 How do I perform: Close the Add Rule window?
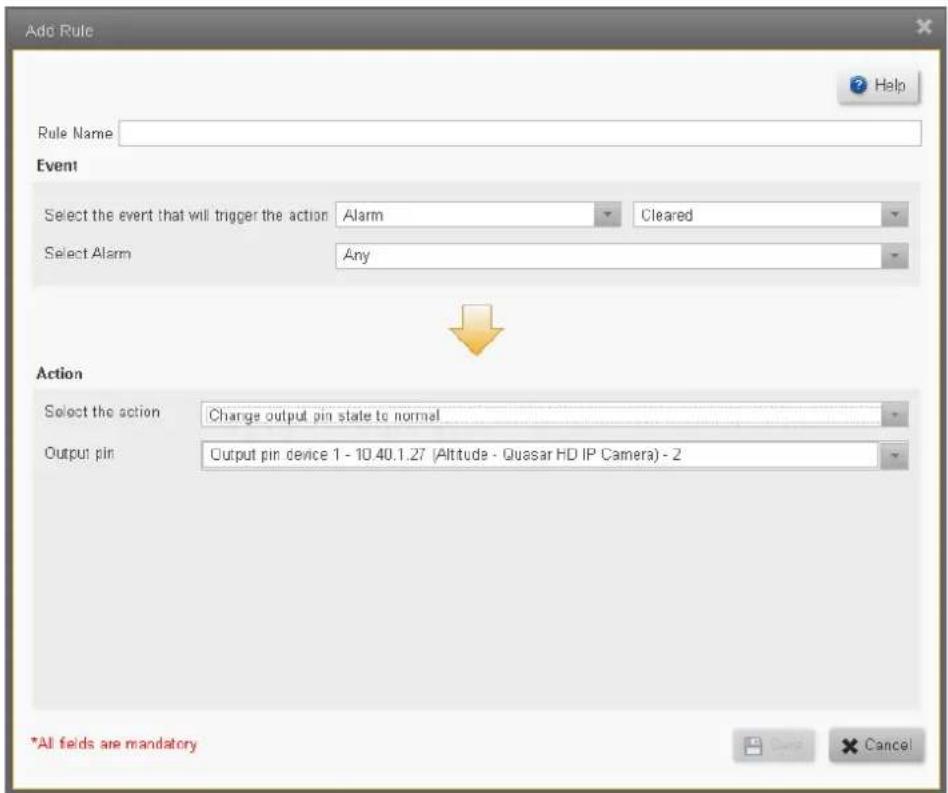pos(924,27)
